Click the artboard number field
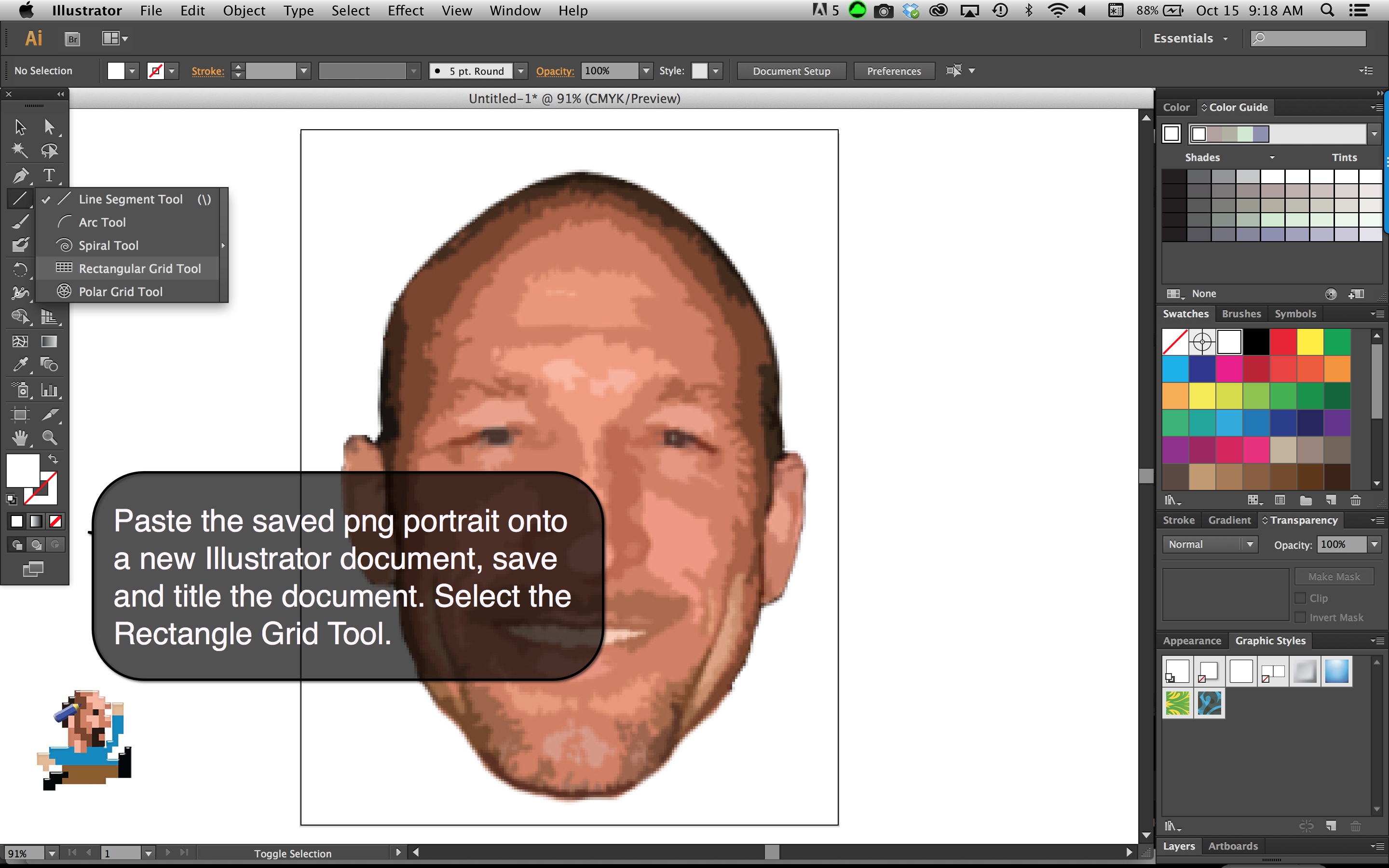Screen dimensions: 1389x868 click(121, 853)
